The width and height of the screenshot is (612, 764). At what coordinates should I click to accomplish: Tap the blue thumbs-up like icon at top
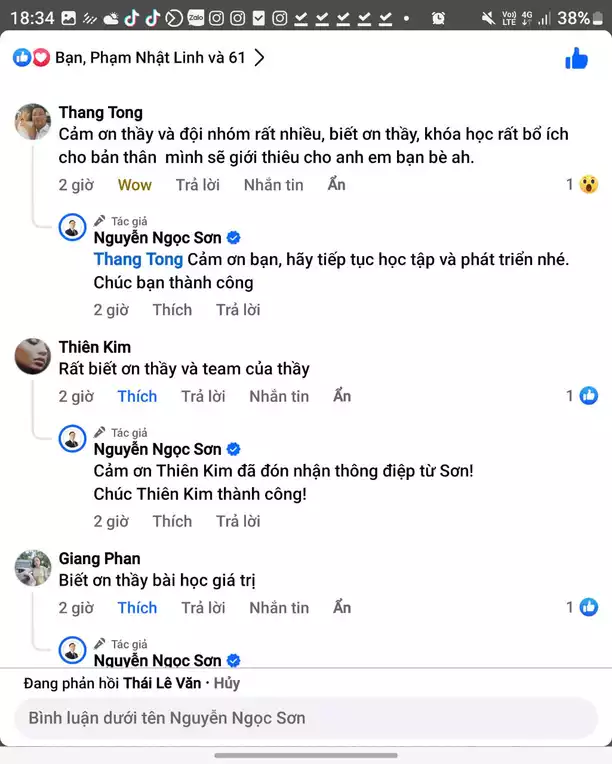576,58
